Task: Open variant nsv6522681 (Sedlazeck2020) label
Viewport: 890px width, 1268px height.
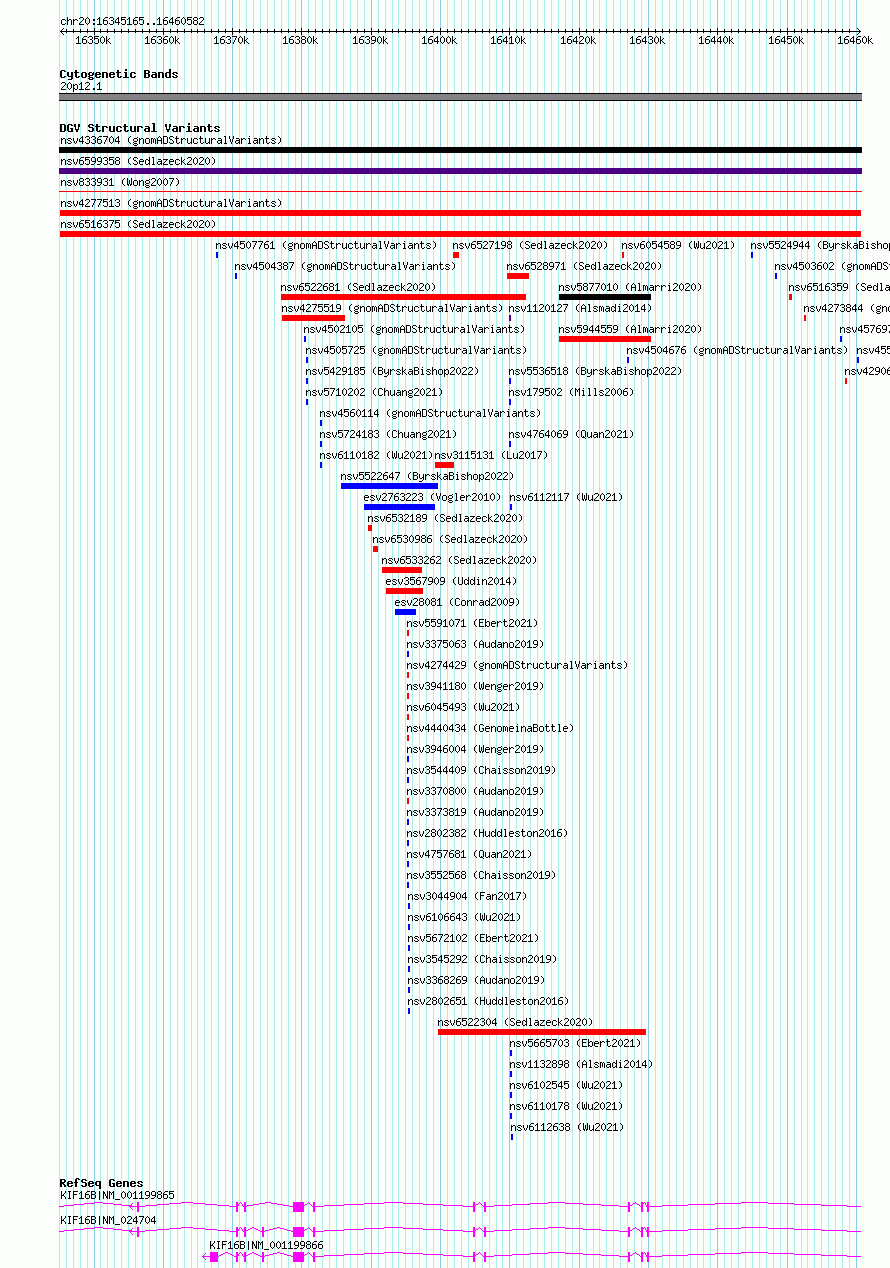Action: tap(358, 287)
